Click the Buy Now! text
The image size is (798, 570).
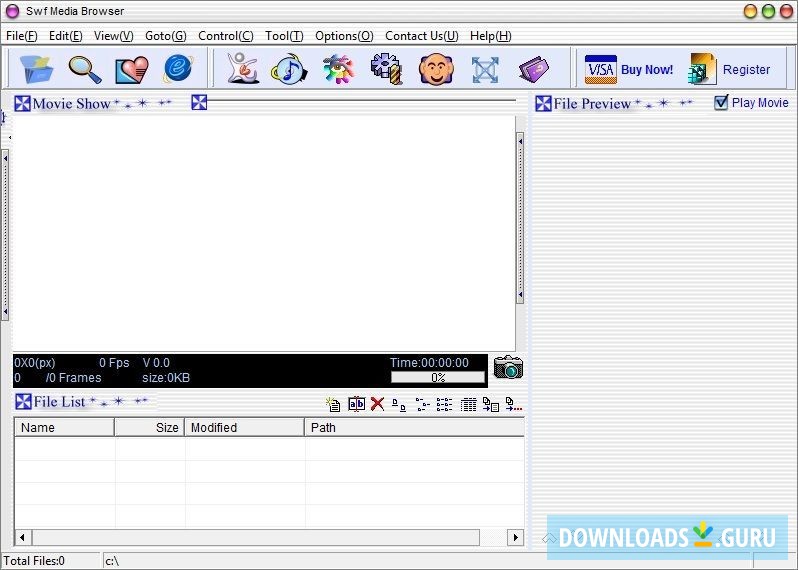click(647, 70)
